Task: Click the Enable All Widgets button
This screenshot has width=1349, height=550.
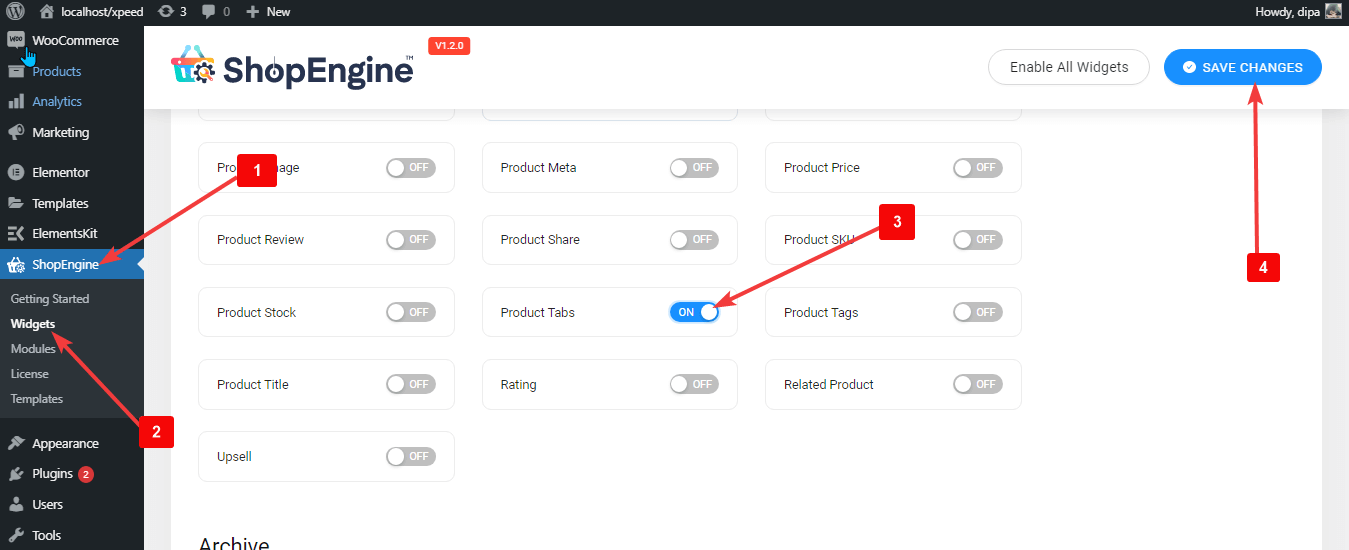Action: tap(1069, 67)
